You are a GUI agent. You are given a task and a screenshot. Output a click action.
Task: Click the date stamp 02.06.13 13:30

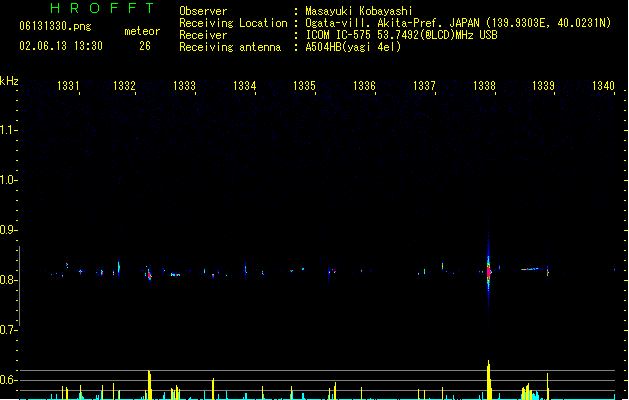pyautogui.click(x=61, y=46)
